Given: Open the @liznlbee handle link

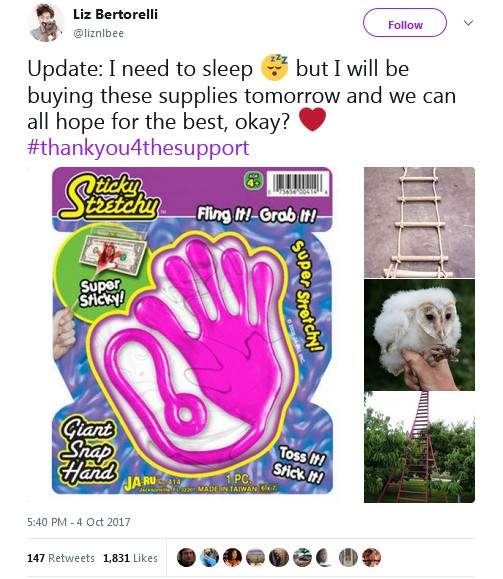Looking at the screenshot, I should (x=98, y=33).
